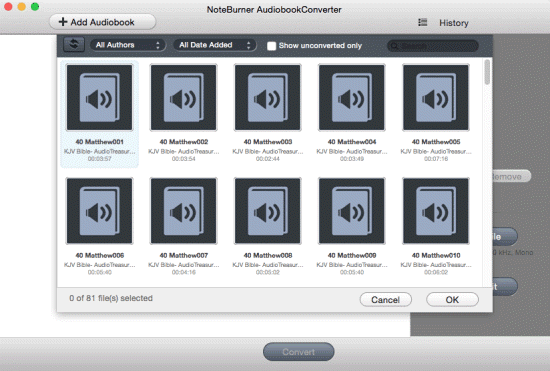
Task: Click the 00:07:16 duration under Matthew005
Action: (436, 159)
